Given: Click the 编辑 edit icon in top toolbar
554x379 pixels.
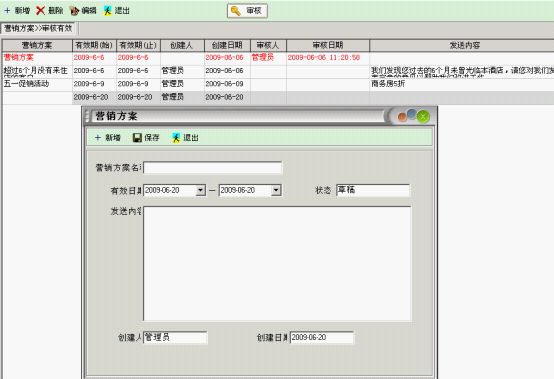Looking at the screenshot, I should [74, 11].
